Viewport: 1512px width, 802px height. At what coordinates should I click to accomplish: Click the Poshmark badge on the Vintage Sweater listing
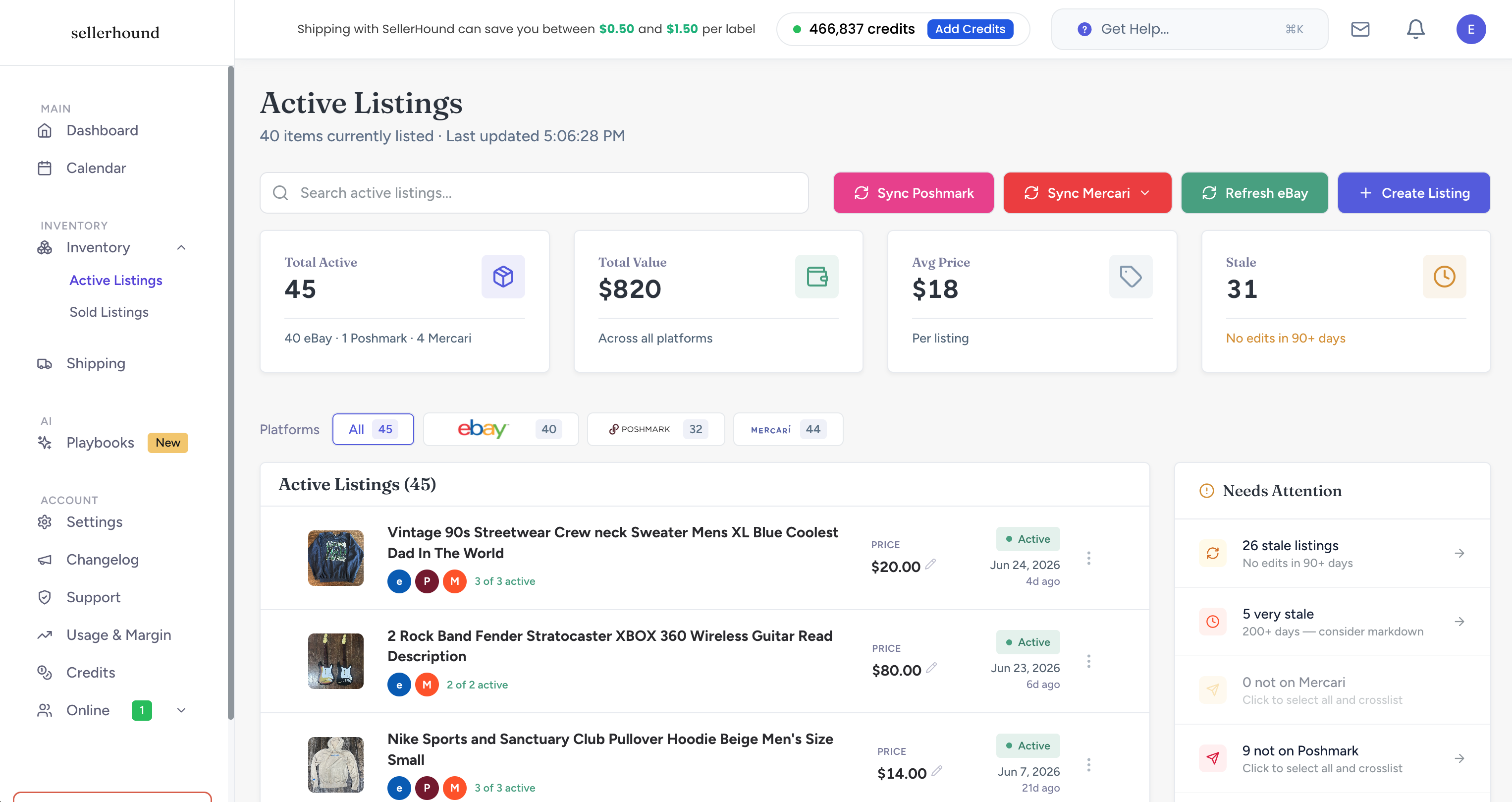point(427,581)
